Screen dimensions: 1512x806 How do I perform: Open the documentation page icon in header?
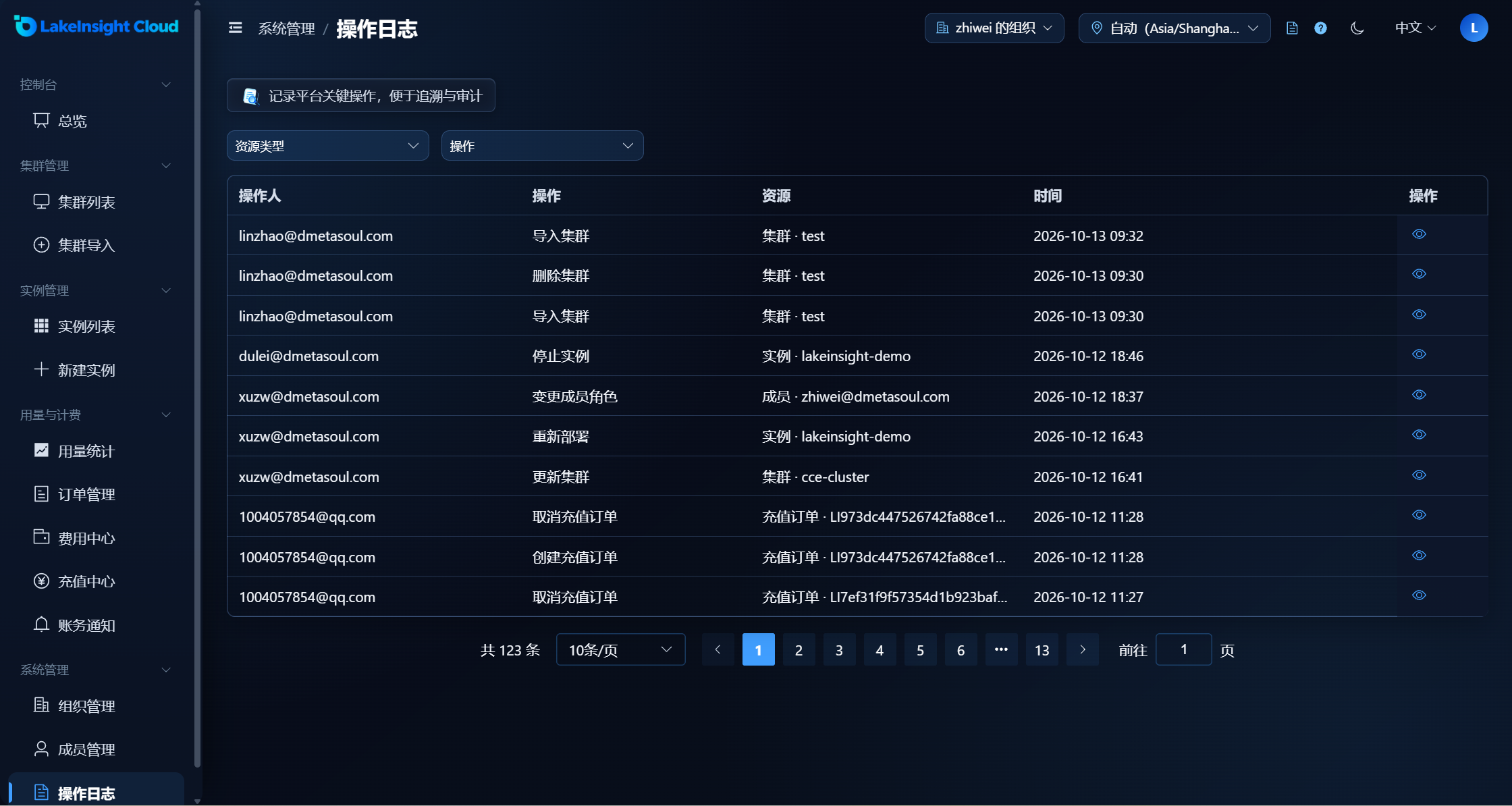(x=1291, y=28)
